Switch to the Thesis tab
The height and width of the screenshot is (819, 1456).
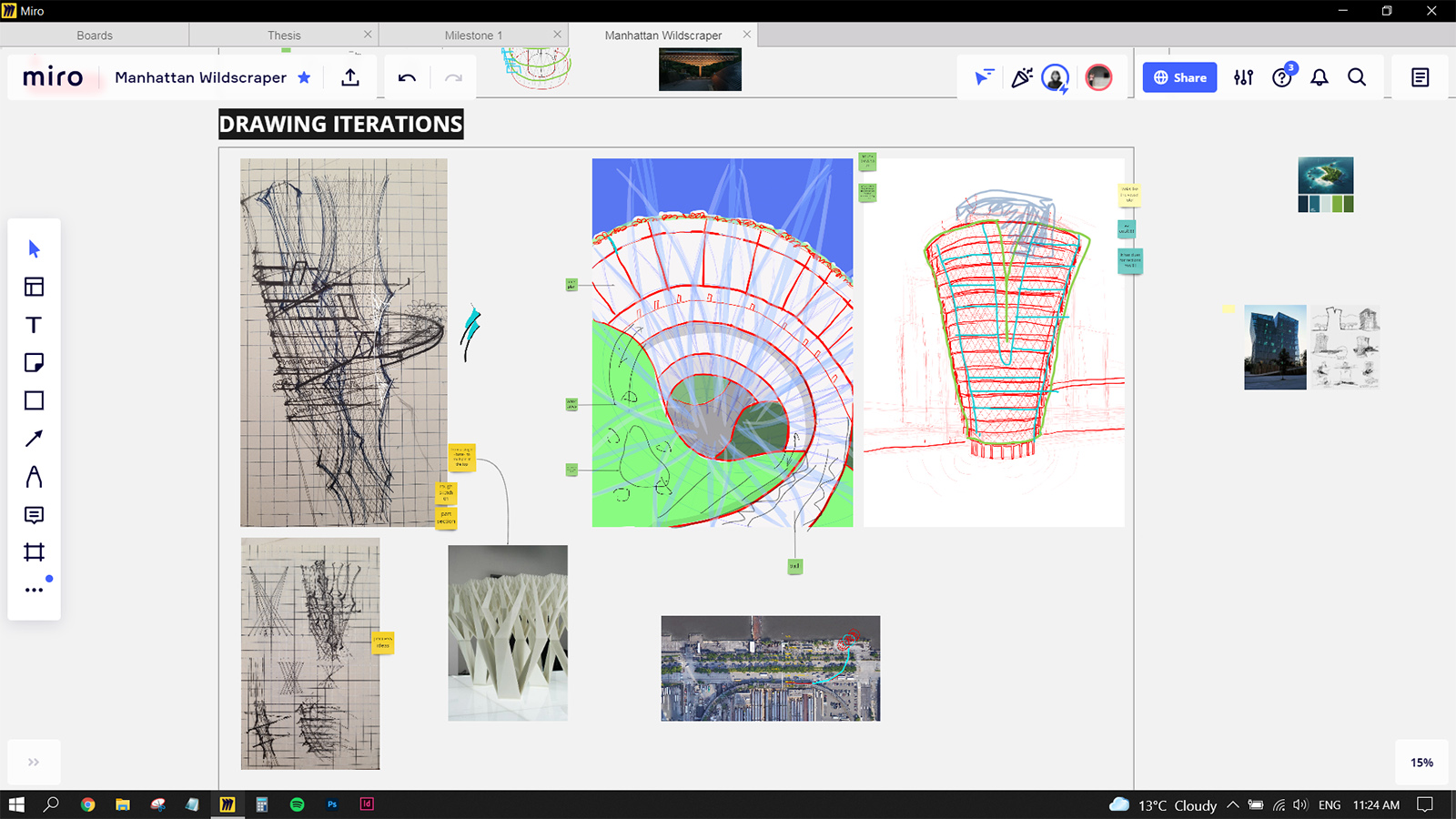(x=283, y=35)
